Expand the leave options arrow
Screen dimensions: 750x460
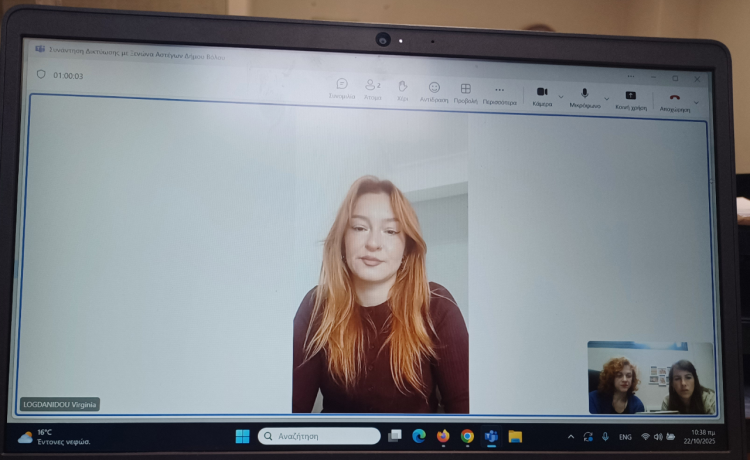[697, 102]
